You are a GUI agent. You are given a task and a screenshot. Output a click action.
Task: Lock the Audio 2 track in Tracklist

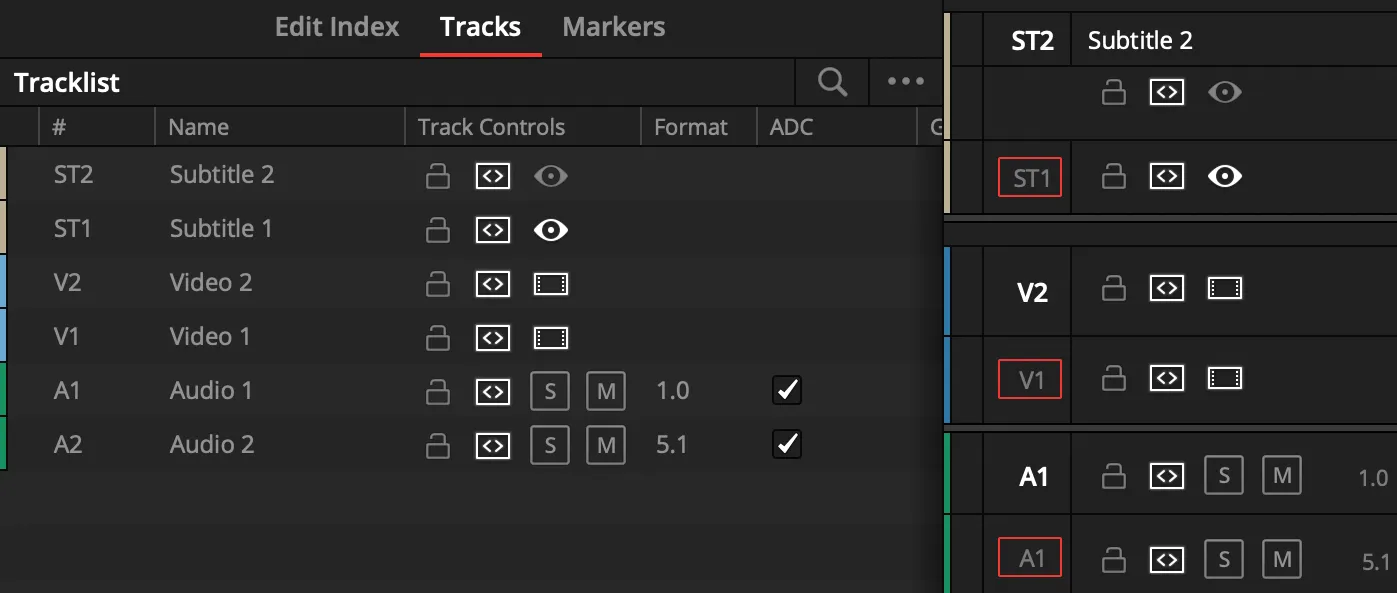[437, 445]
